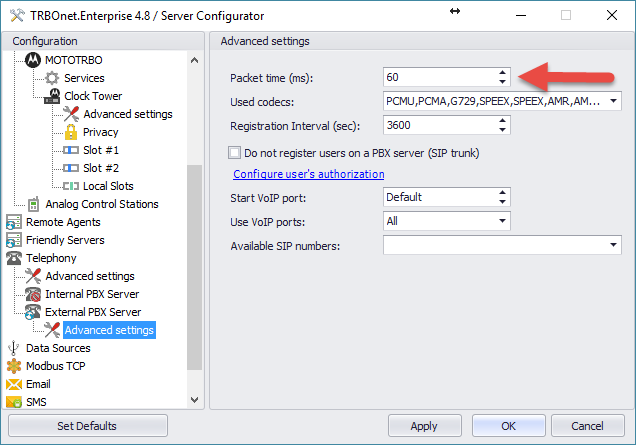The image size is (636, 445).
Task: Click the Privacy padlock icon
Action: [71, 132]
